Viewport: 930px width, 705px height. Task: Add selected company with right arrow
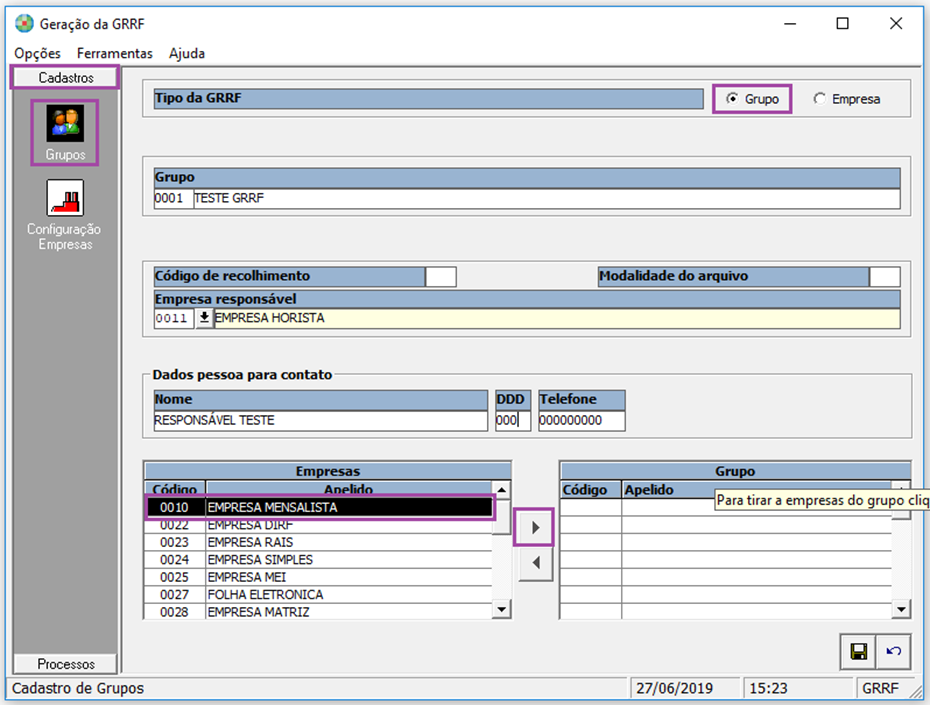tap(536, 527)
